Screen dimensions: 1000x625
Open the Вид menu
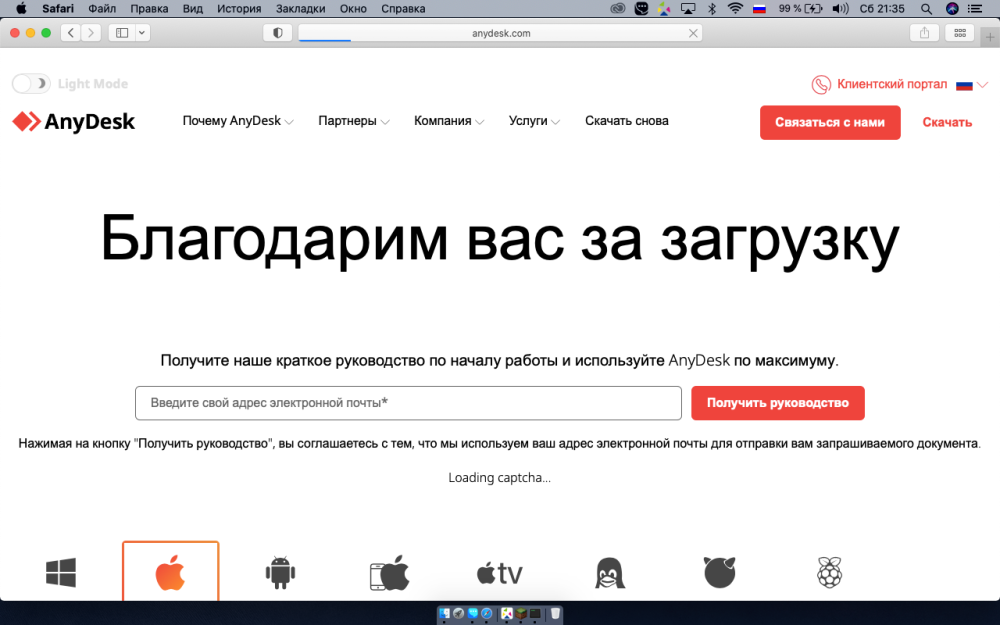193,9
